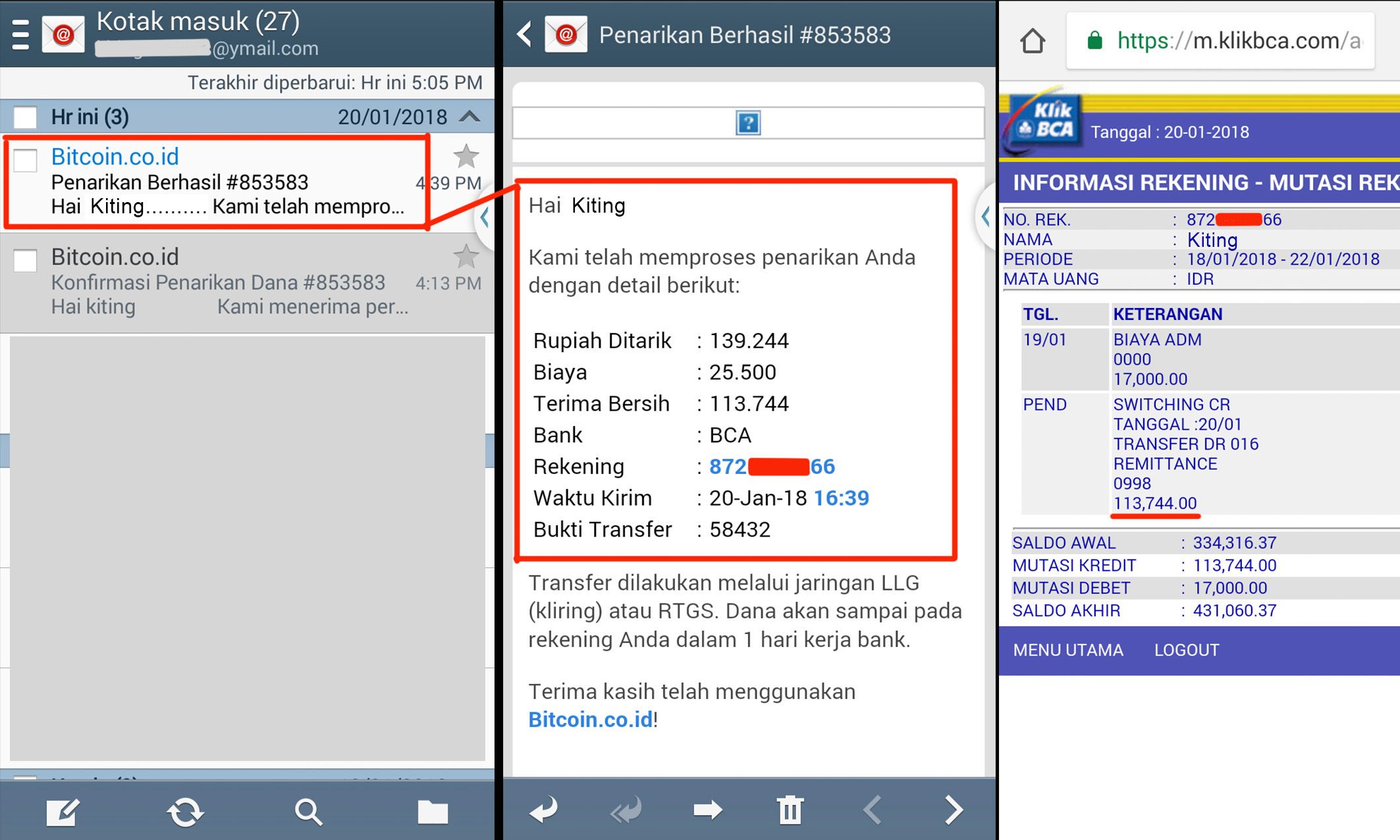Tap the browser home icon
This screenshot has width=1400, height=840.
1033,41
